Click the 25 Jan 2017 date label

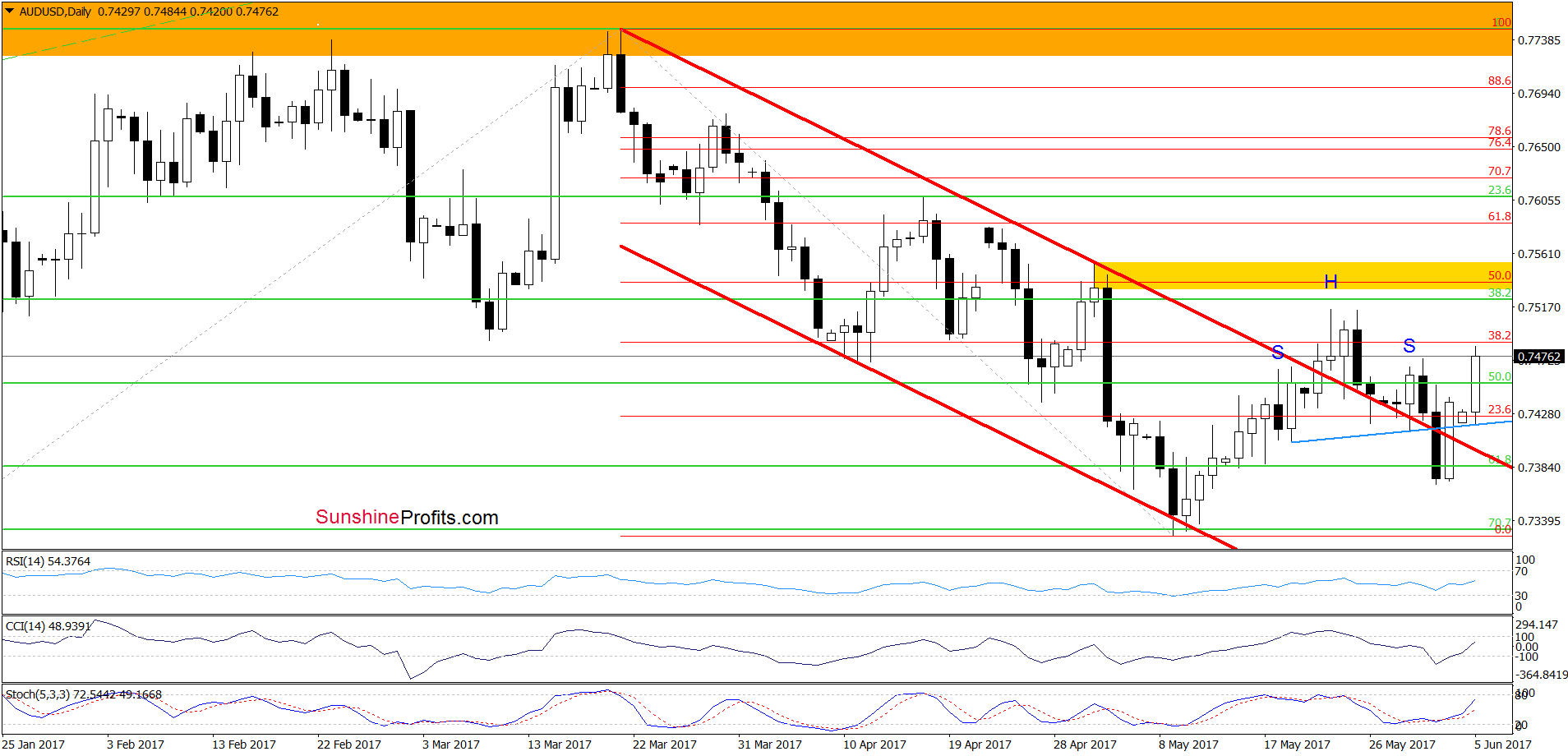tap(34, 744)
